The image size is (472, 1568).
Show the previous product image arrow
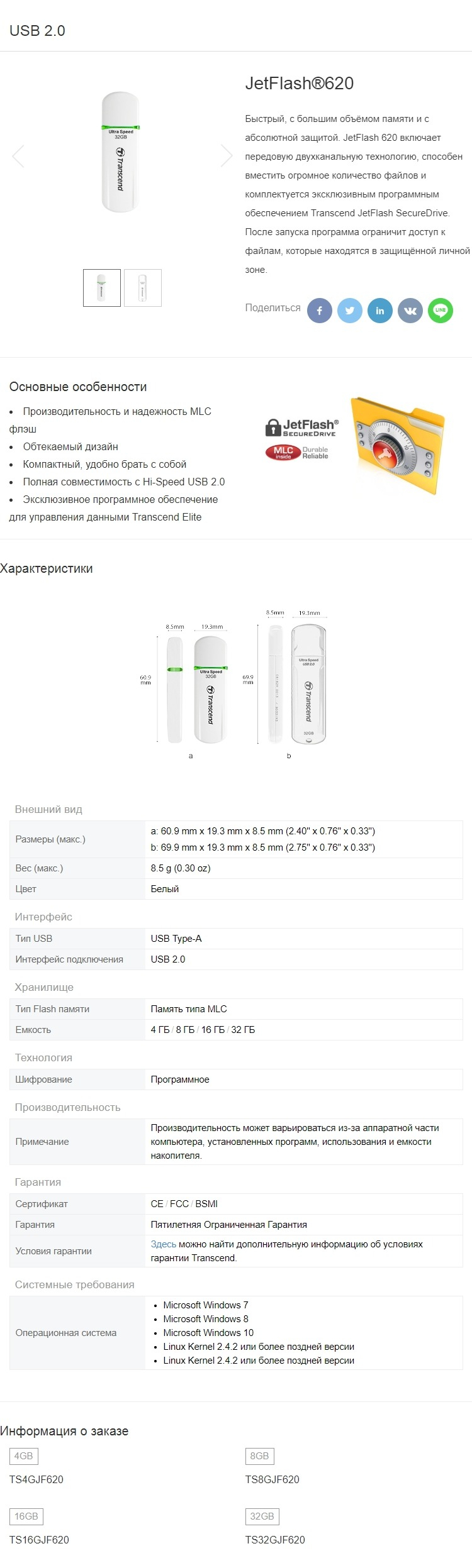point(18,156)
